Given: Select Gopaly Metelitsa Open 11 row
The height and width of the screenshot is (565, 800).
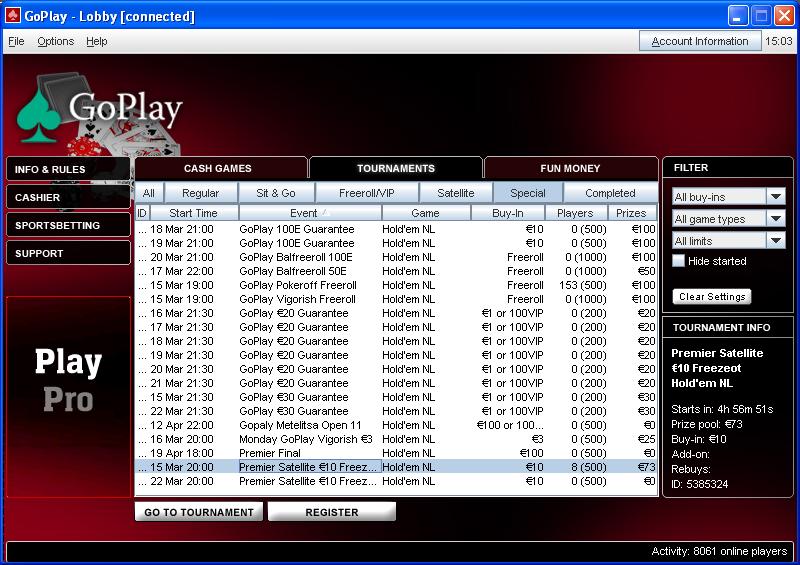Looking at the screenshot, I should pyautogui.click(x=396, y=425).
